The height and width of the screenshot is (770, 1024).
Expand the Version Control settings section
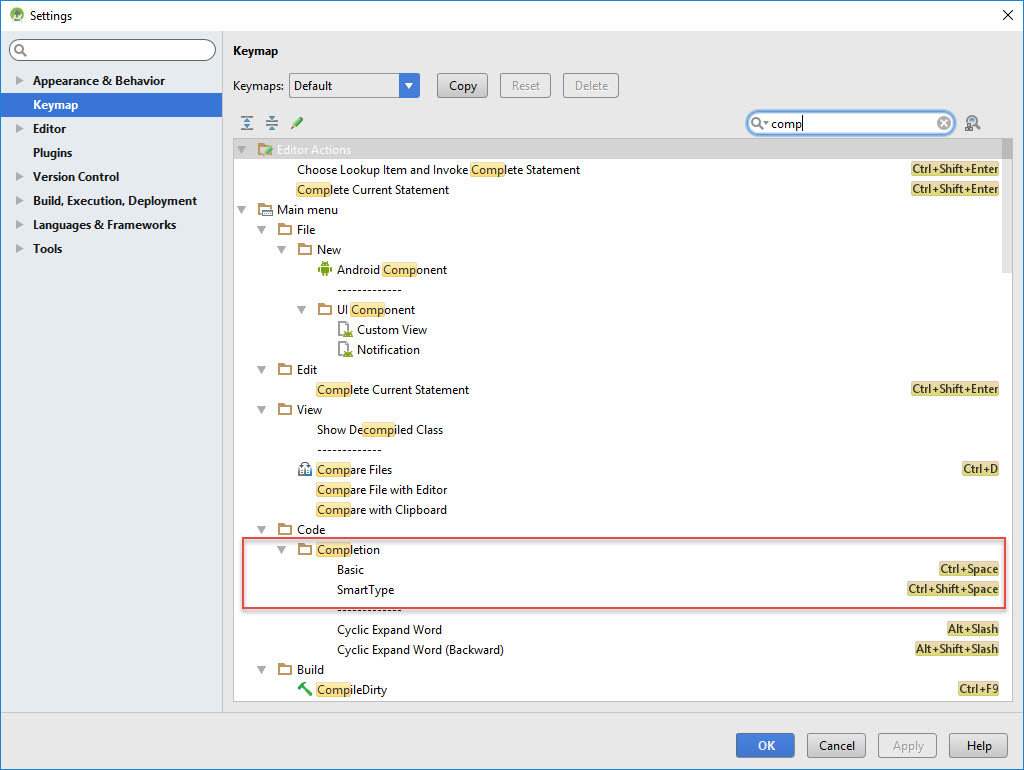coord(19,177)
